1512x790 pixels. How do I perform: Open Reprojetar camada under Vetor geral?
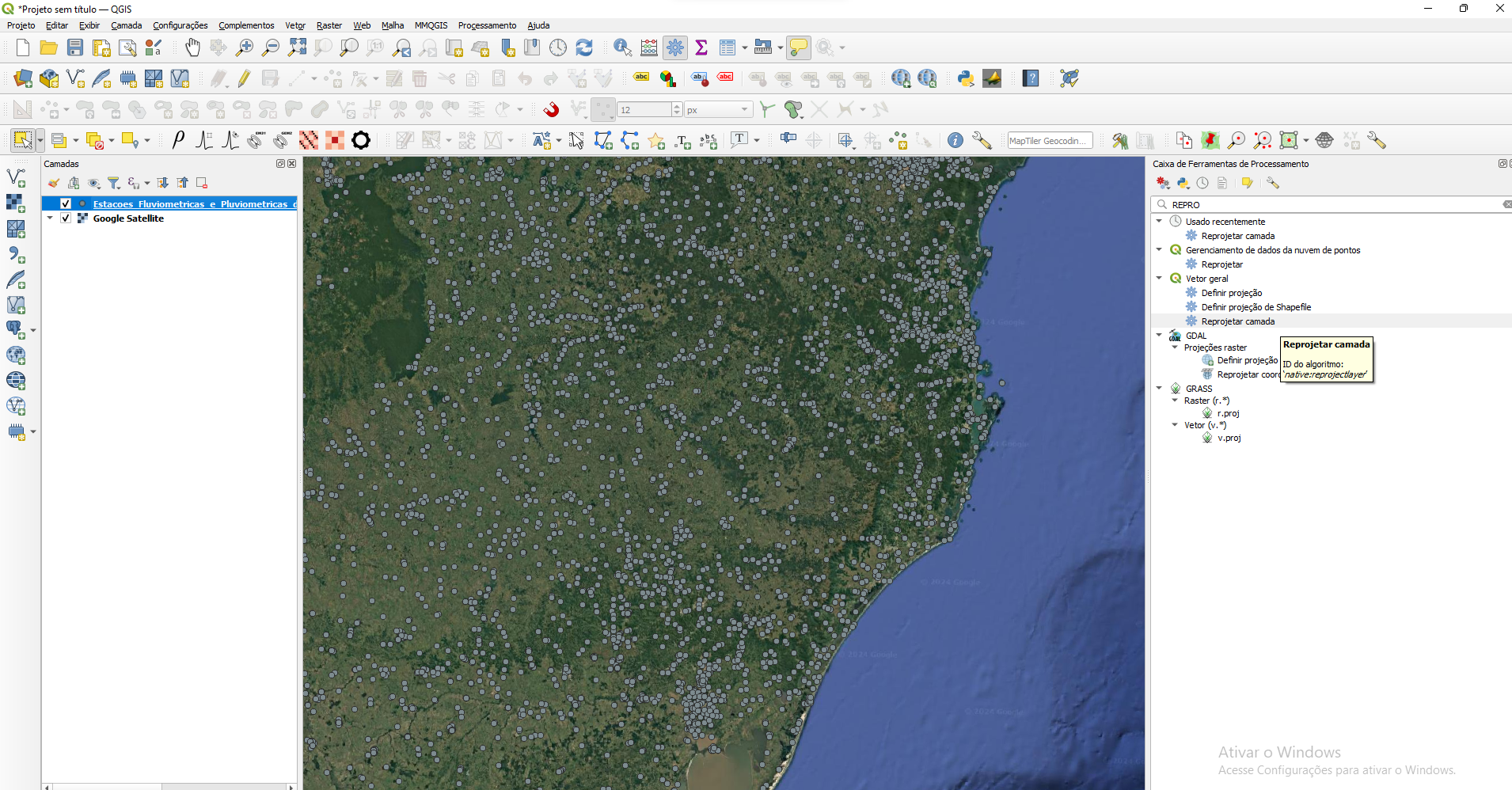point(1237,321)
